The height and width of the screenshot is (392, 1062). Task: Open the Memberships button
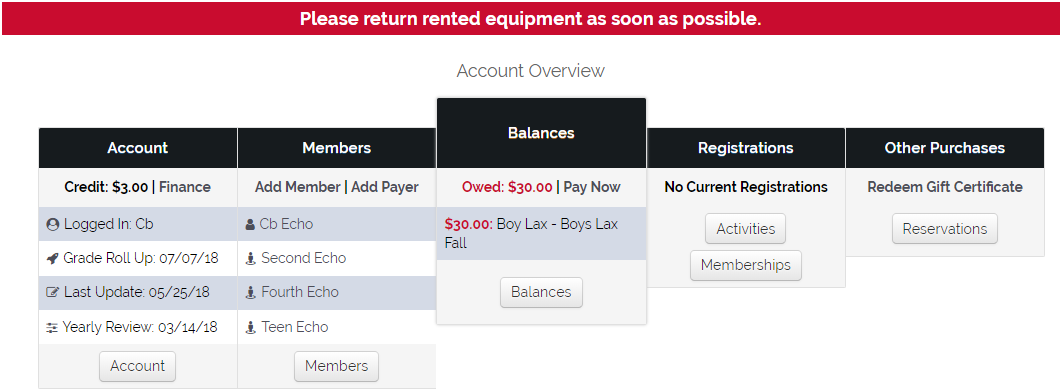tap(746, 265)
